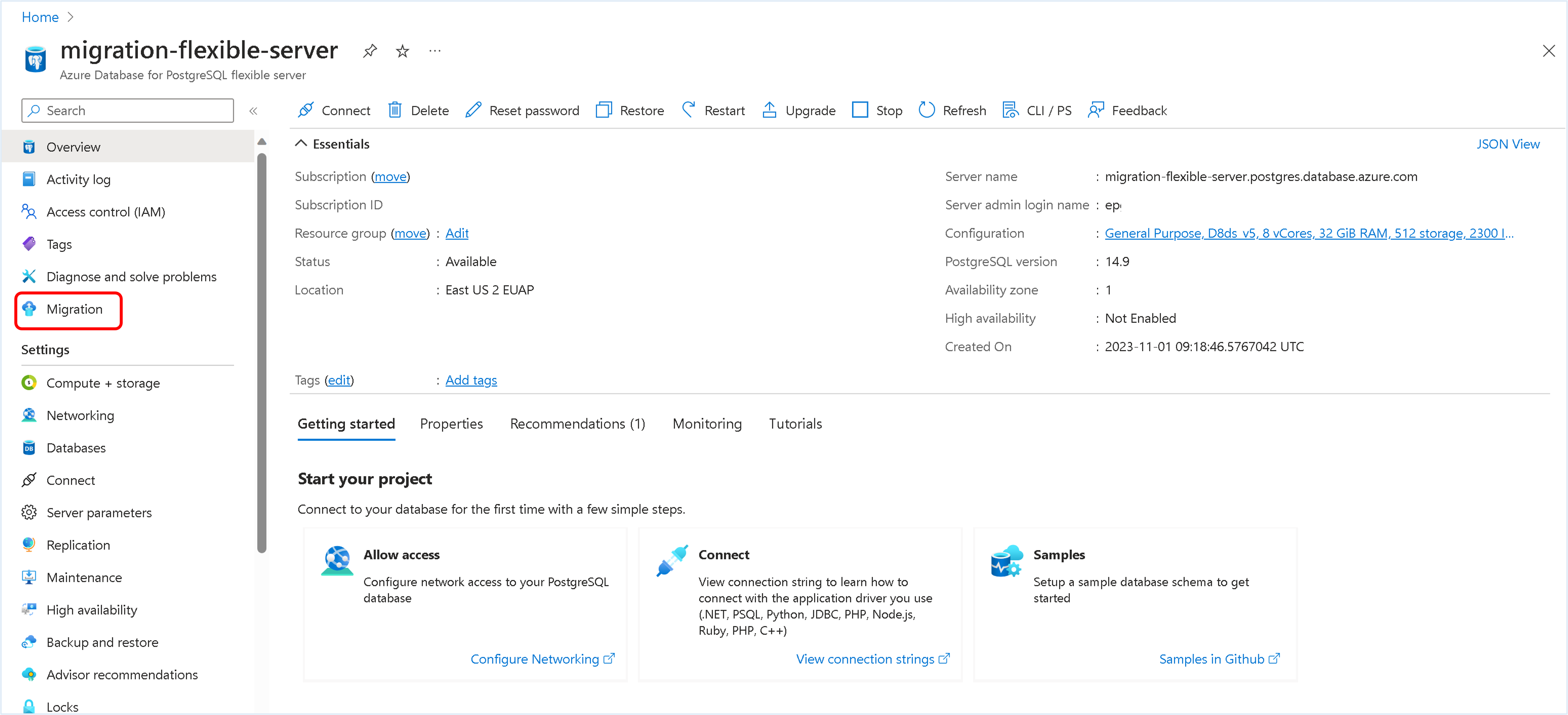
Task: Click the CLI / PS icon
Action: coord(1011,110)
